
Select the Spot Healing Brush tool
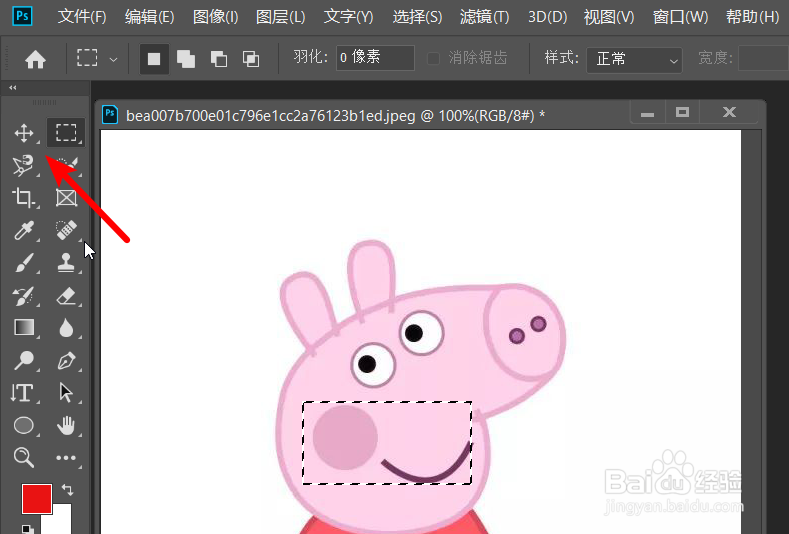(66, 230)
